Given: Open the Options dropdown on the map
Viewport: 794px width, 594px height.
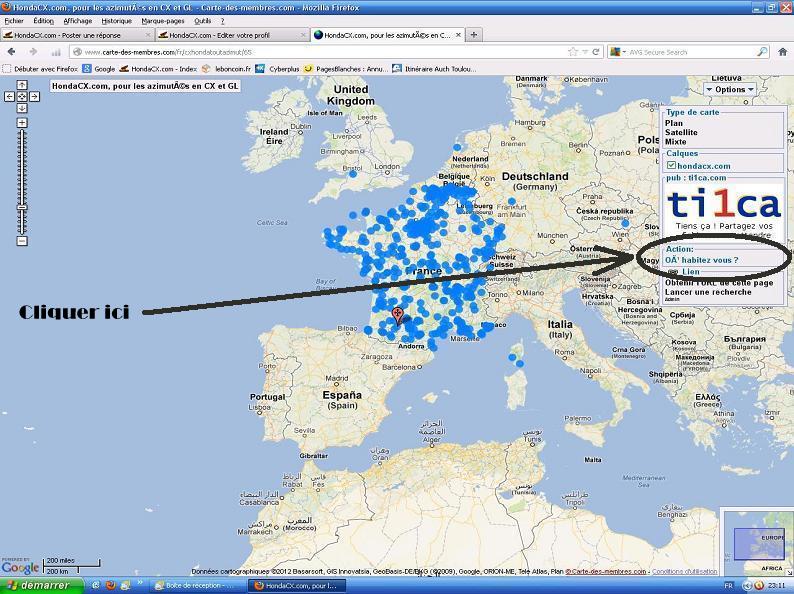Looking at the screenshot, I should [730, 89].
